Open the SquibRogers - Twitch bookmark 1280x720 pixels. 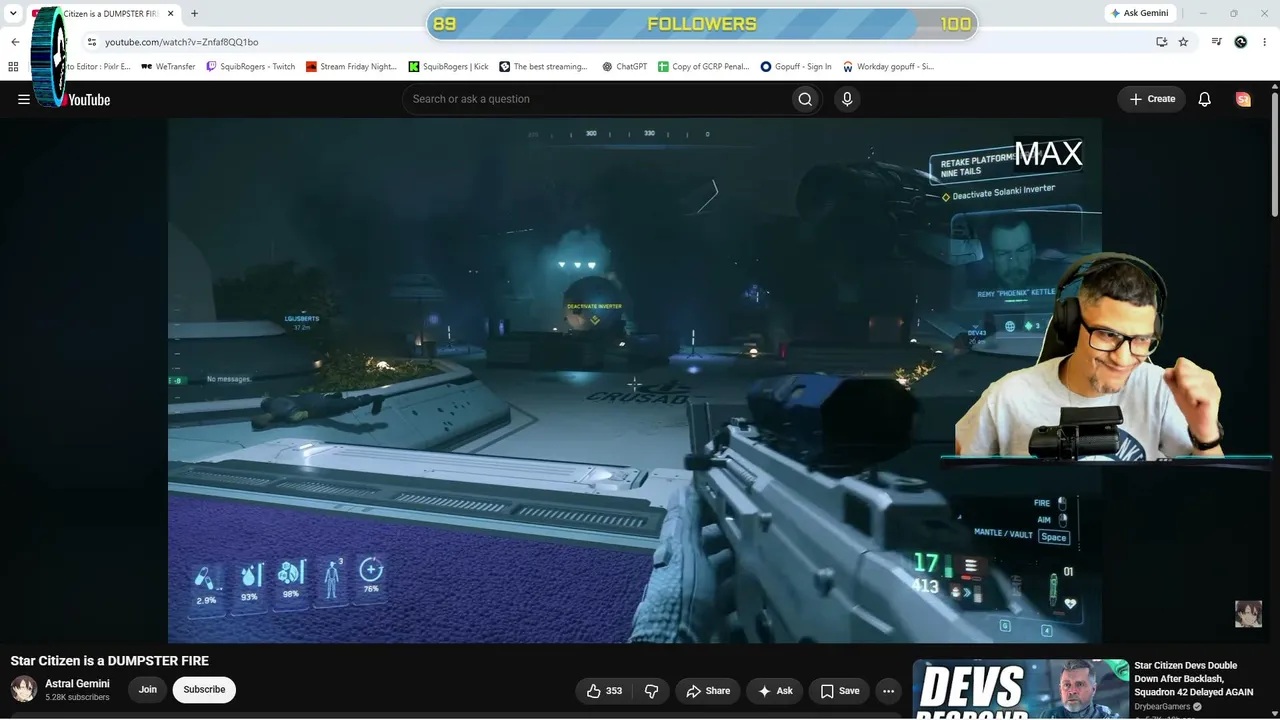[x=251, y=67]
